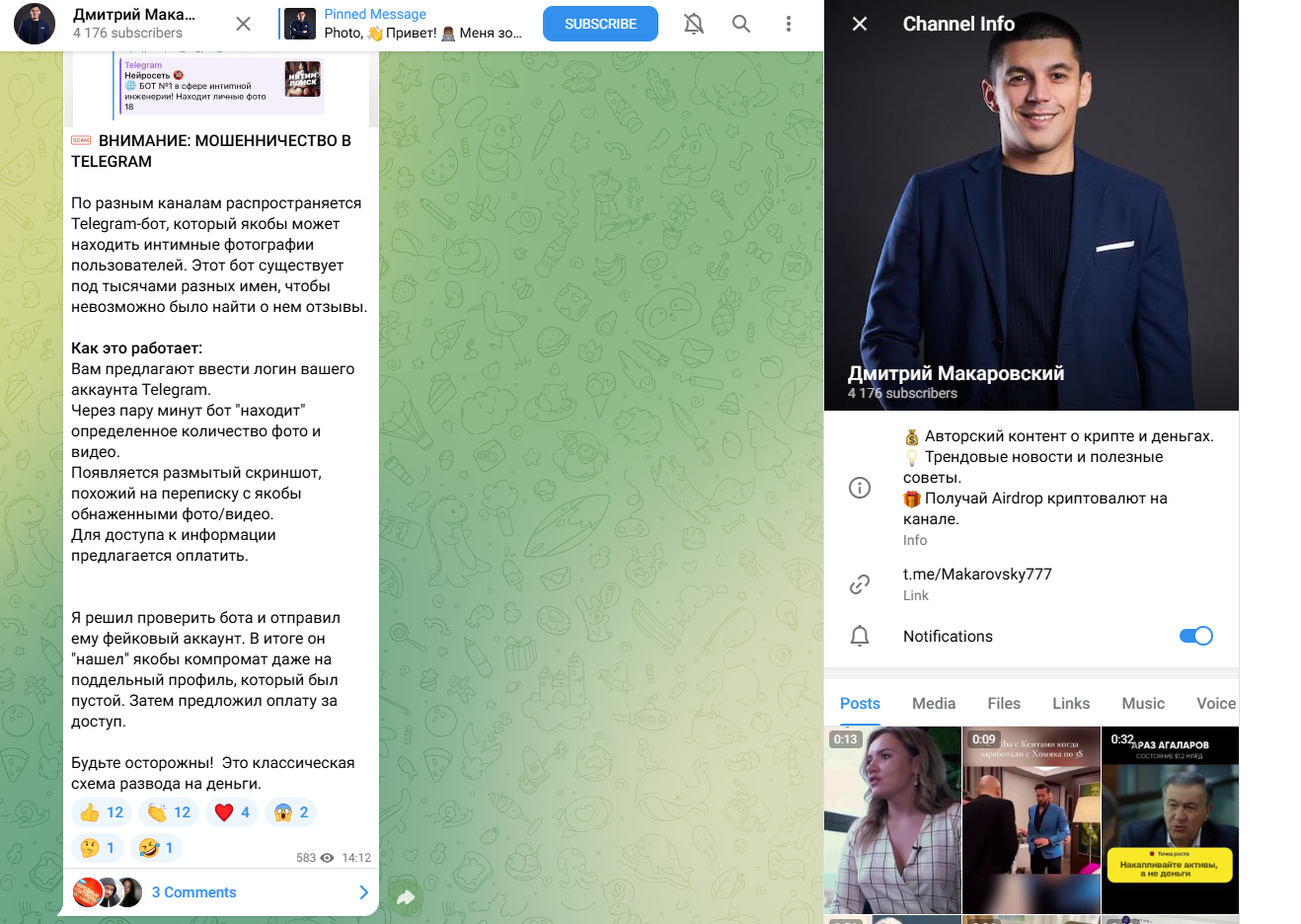Click the '583' view count on the post
The height and width of the screenshot is (924, 1301).
pos(306,858)
